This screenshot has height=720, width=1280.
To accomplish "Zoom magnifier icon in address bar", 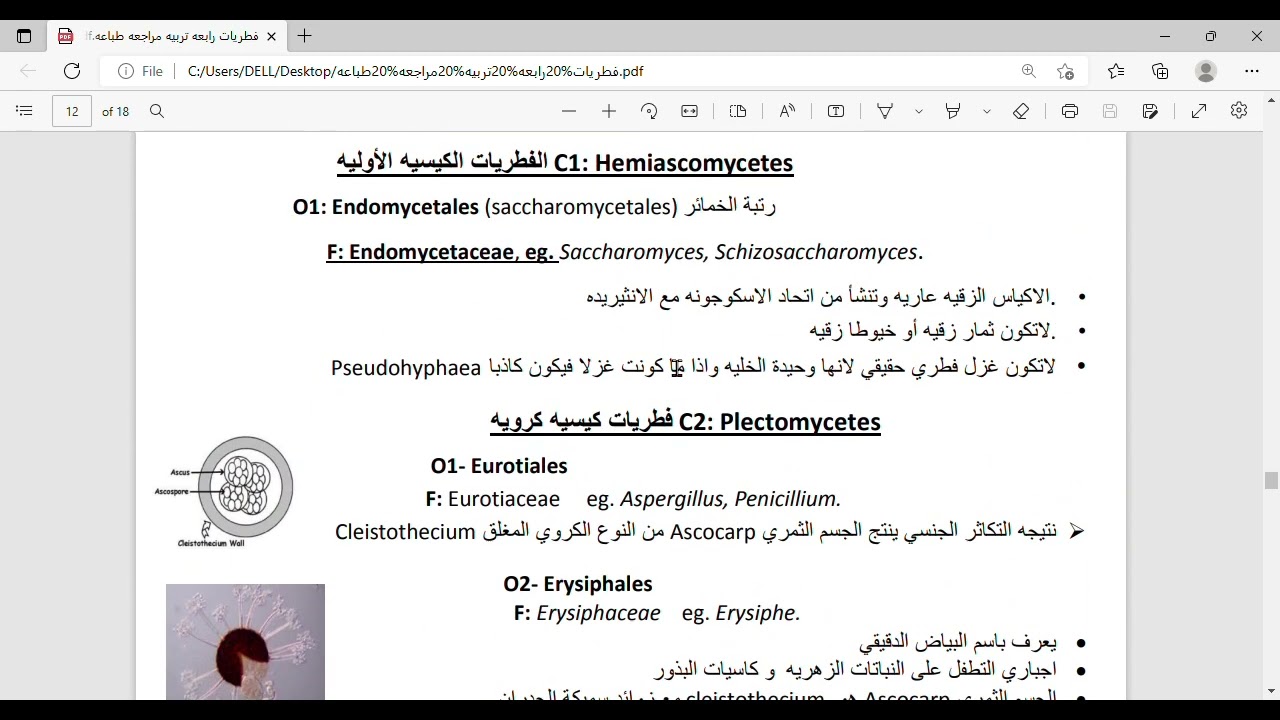I will [1029, 71].
